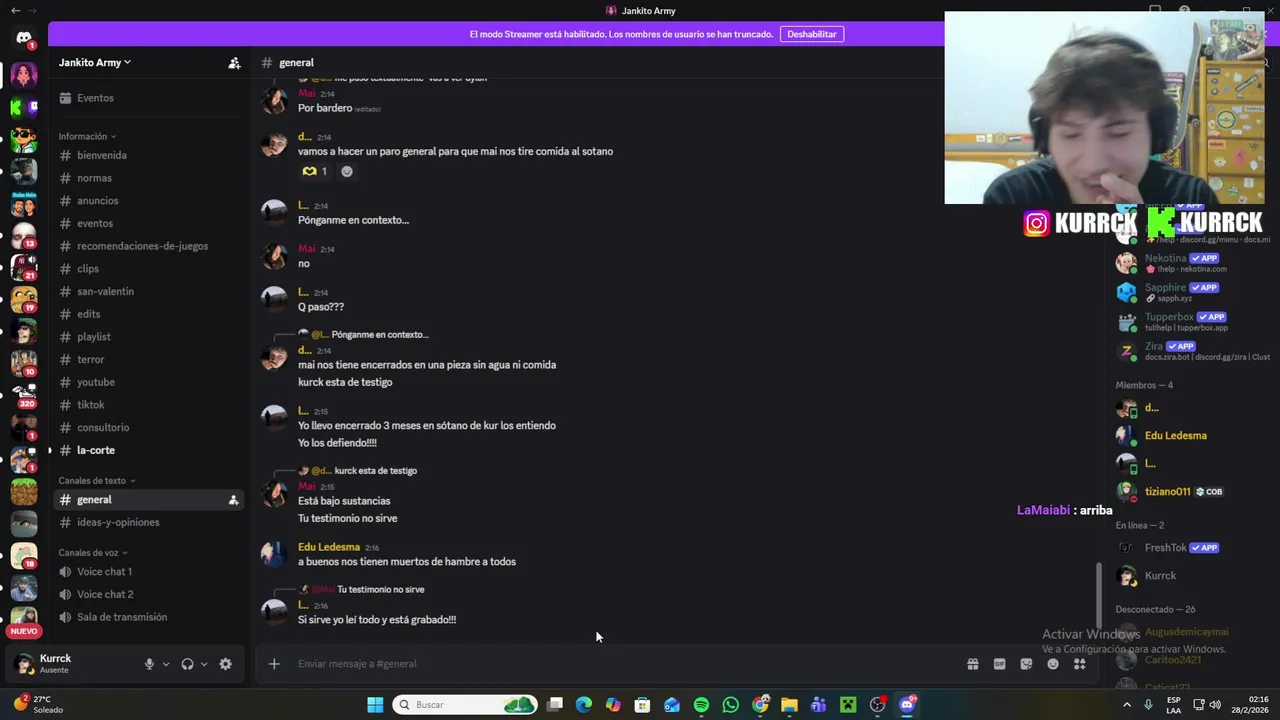Open Windows Start button
Viewport: 1280px width, 720px height.
(x=375, y=705)
